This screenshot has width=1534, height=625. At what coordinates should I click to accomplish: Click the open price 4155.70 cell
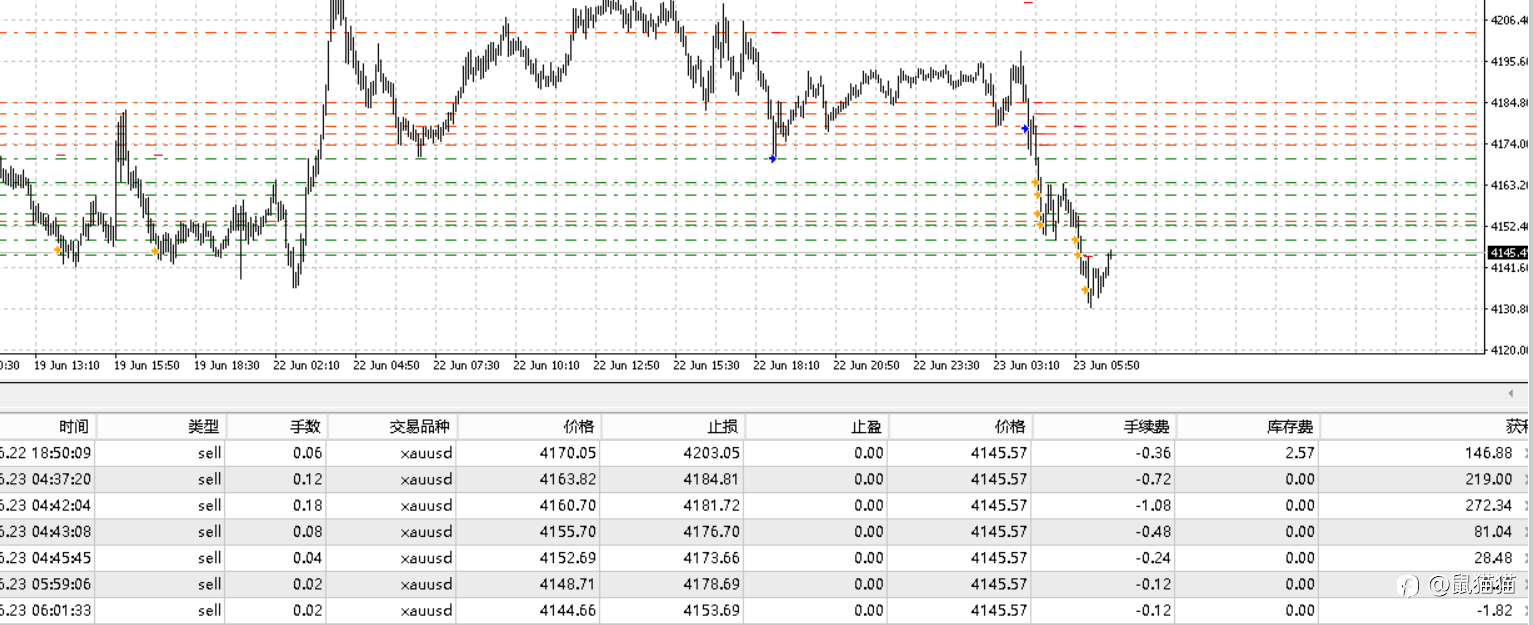click(x=568, y=531)
